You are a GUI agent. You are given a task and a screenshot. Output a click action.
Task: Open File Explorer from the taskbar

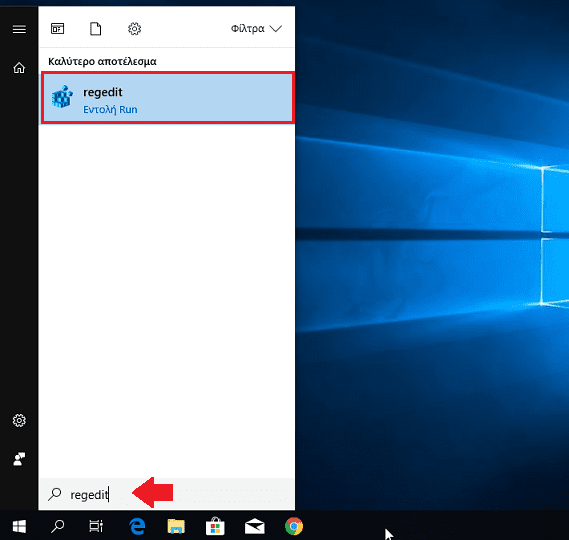pyautogui.click(x=176, y=526)
